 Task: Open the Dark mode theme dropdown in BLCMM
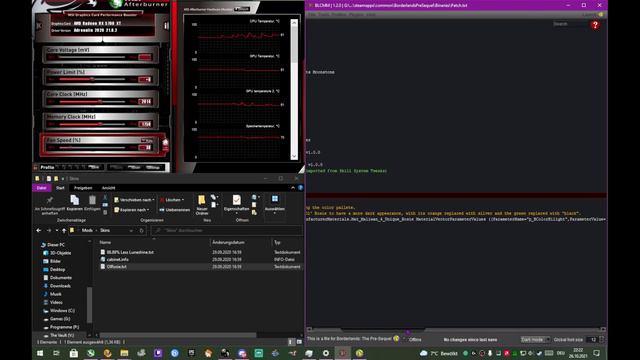[535, 340]
